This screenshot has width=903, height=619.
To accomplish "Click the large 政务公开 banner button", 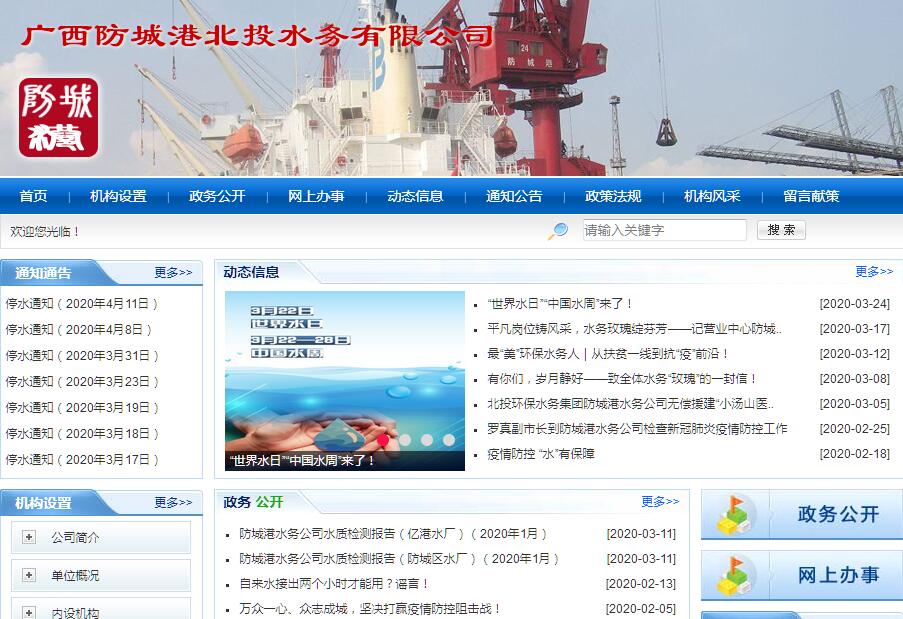I will coord(802,514).
